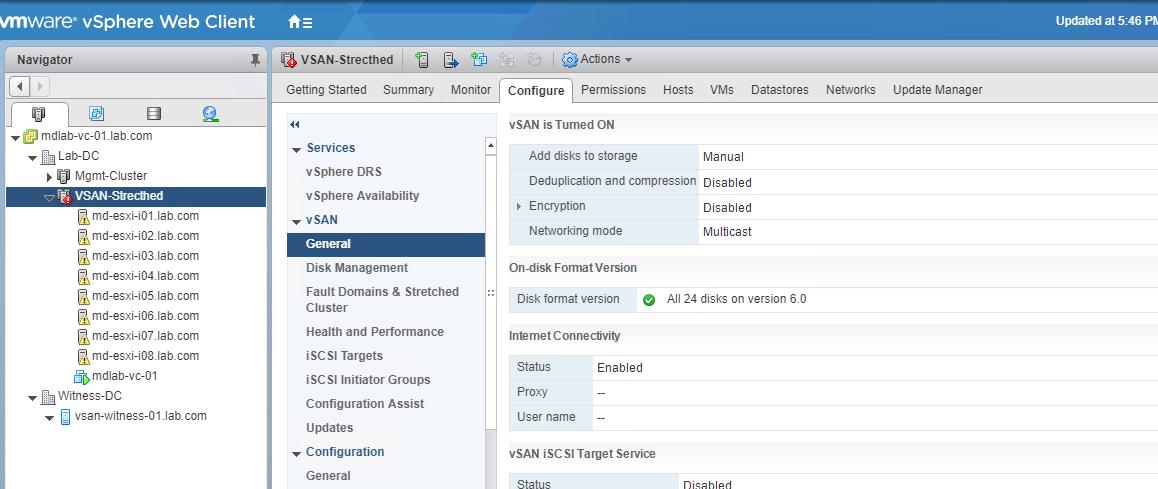Viewport: 1158px width, 489px height.
Task: Collapse the Witness-DC datacenter node
Action: [32, 397]
